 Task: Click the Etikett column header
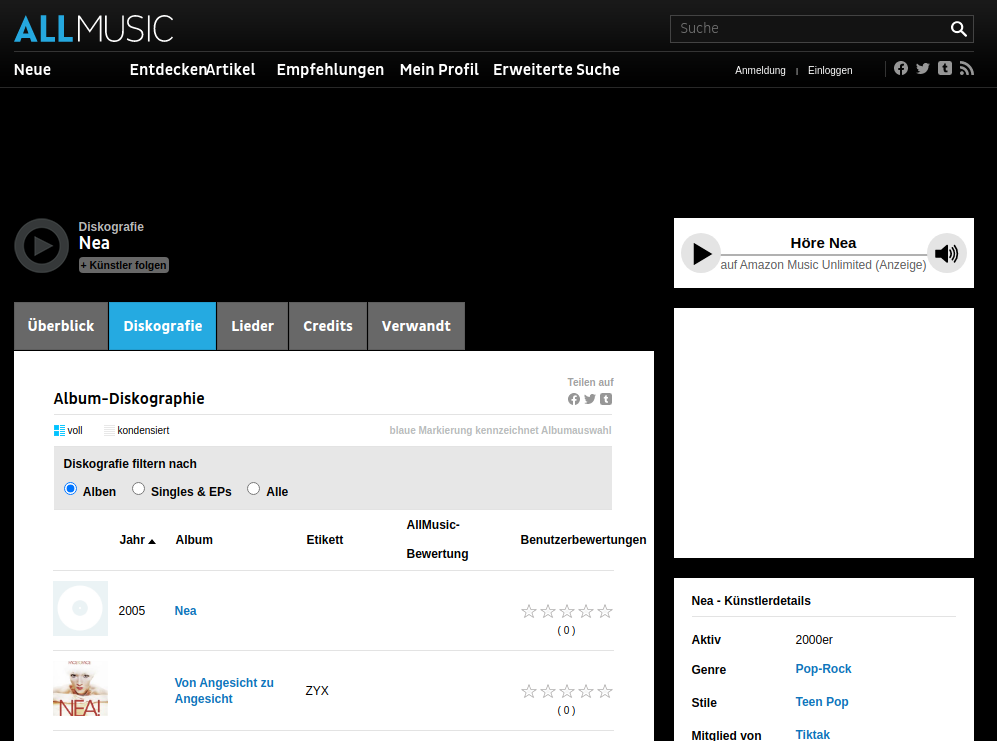click(x=325, y=540)
